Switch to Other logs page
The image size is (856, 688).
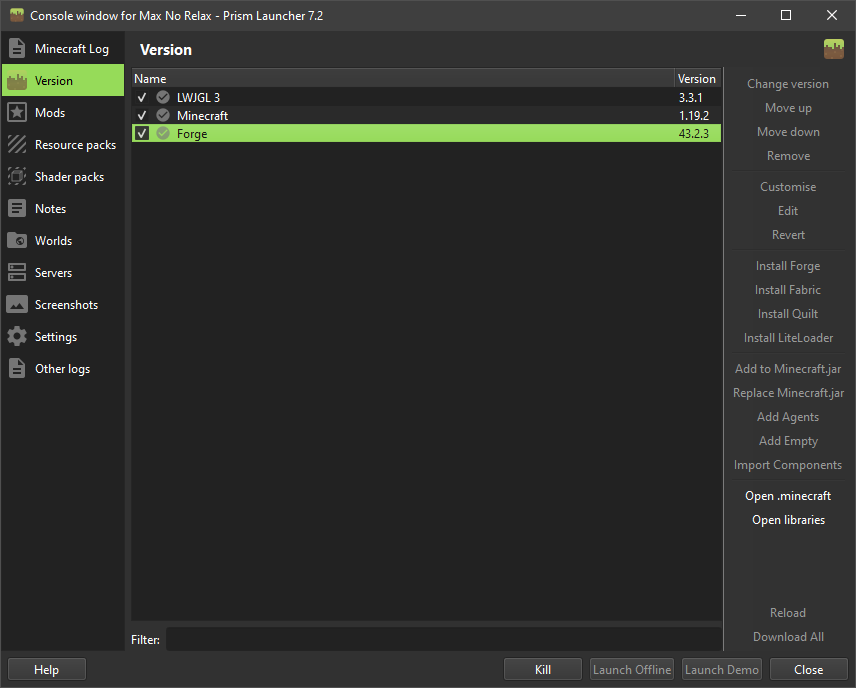(63, 369)
